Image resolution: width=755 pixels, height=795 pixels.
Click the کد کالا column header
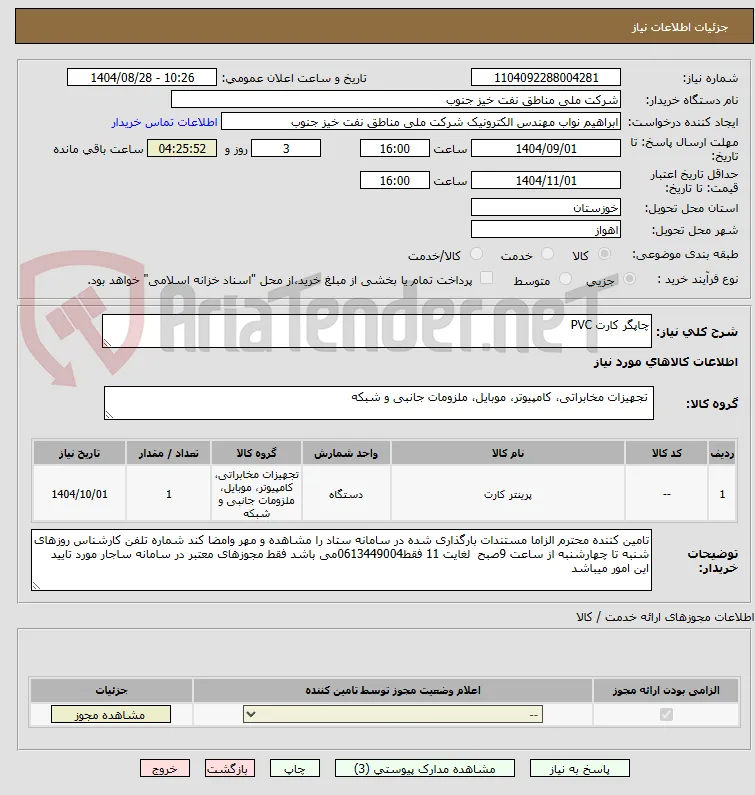click(x=666, y=453)
